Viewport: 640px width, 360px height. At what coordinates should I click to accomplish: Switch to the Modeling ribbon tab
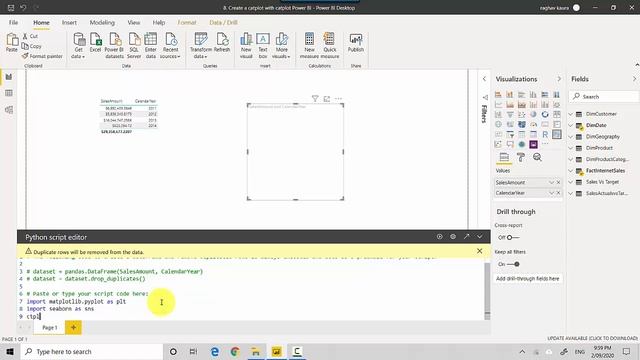click(x=102, y=22)
